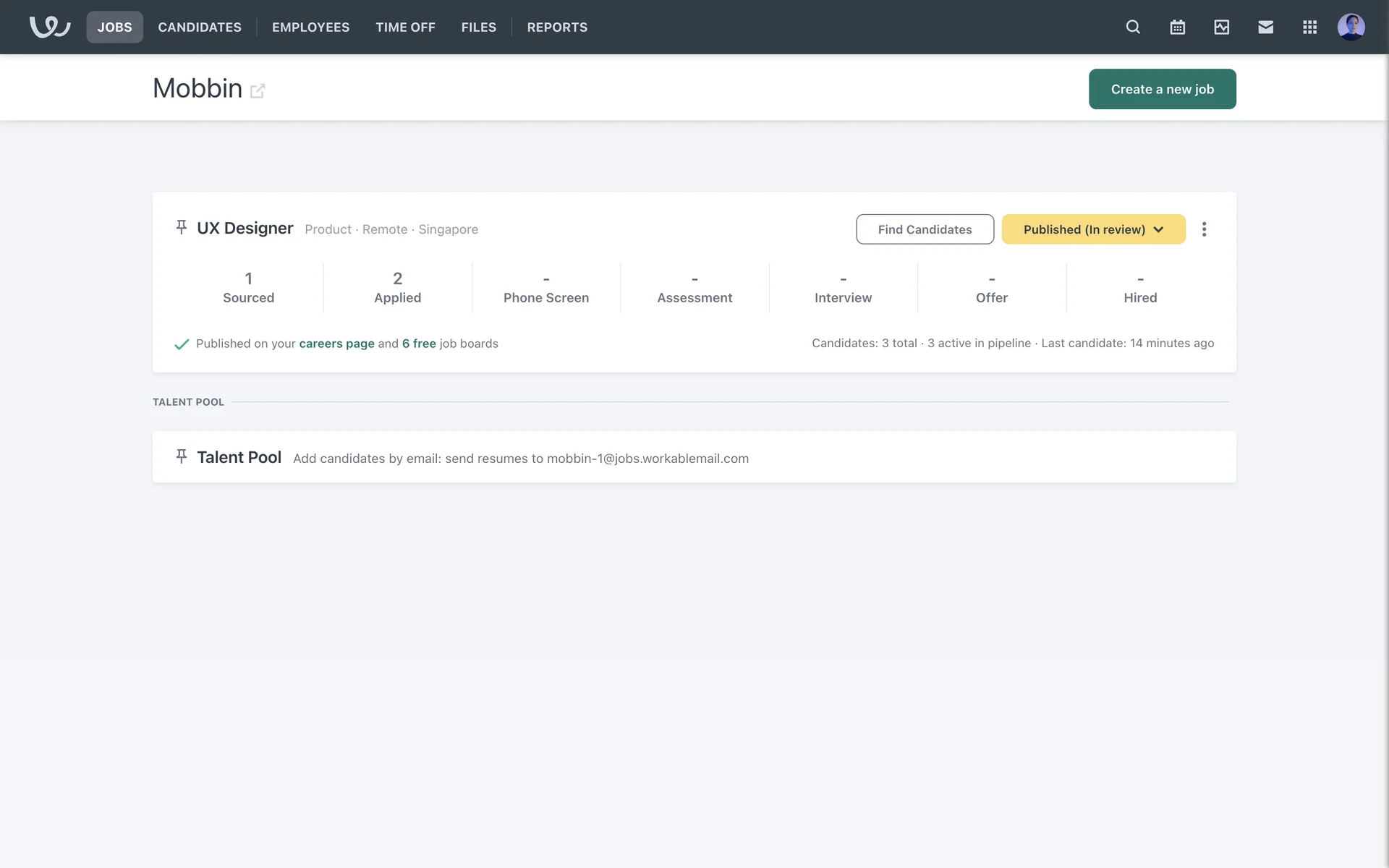This screenshot has width=1389, height=868.
Task: Click the Find Candidates button
Action: click(x=925, y=229)
